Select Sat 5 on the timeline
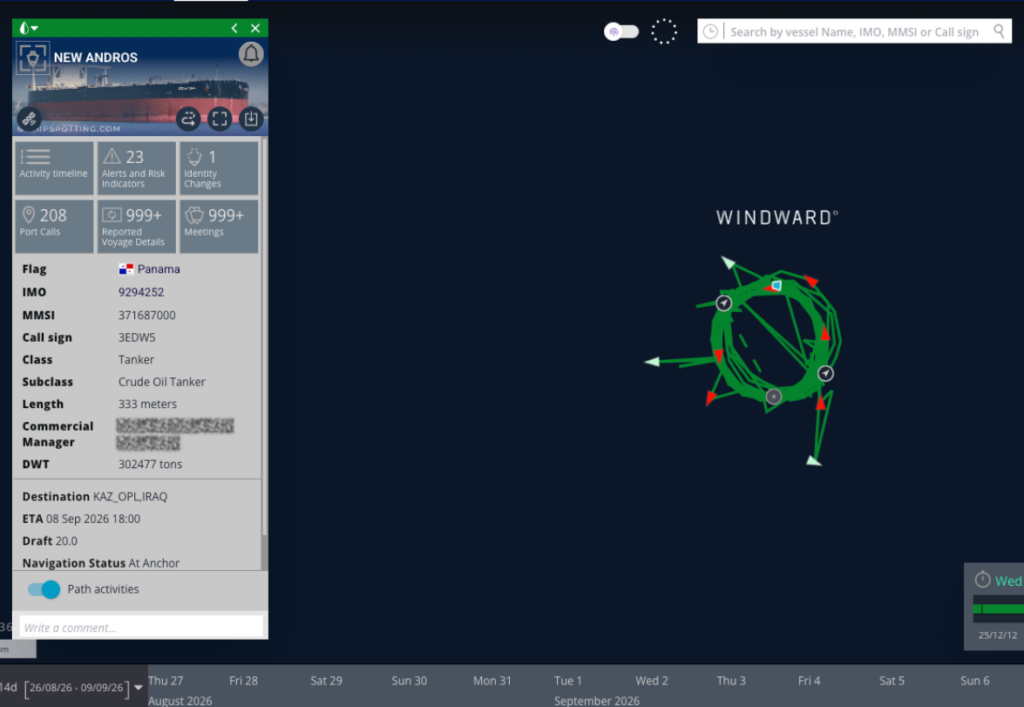 click(891, 680)
